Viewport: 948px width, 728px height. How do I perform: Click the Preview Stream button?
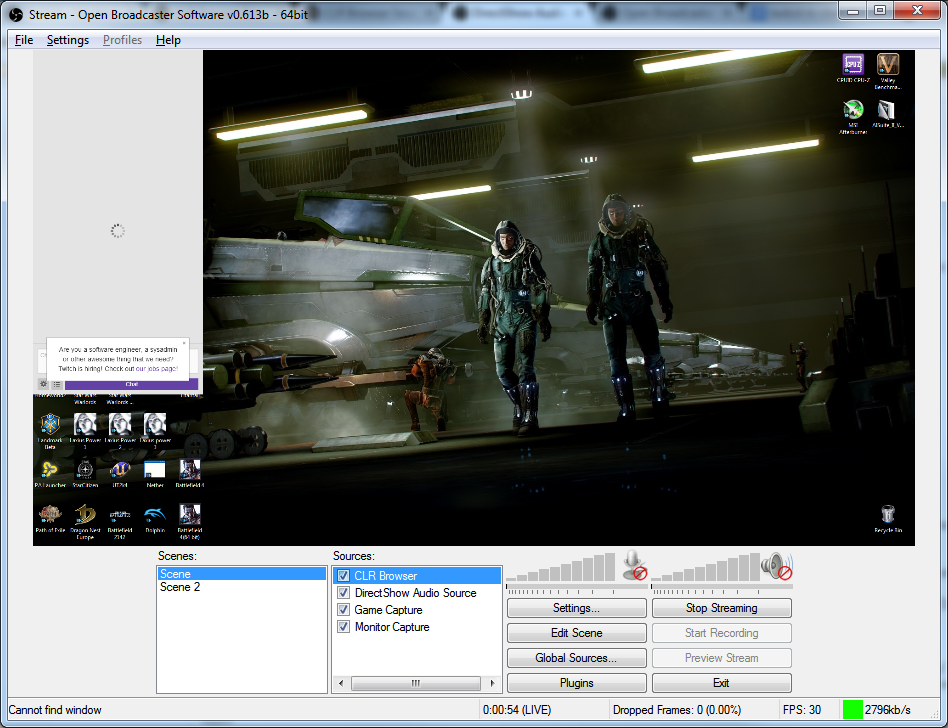point(721,658)
